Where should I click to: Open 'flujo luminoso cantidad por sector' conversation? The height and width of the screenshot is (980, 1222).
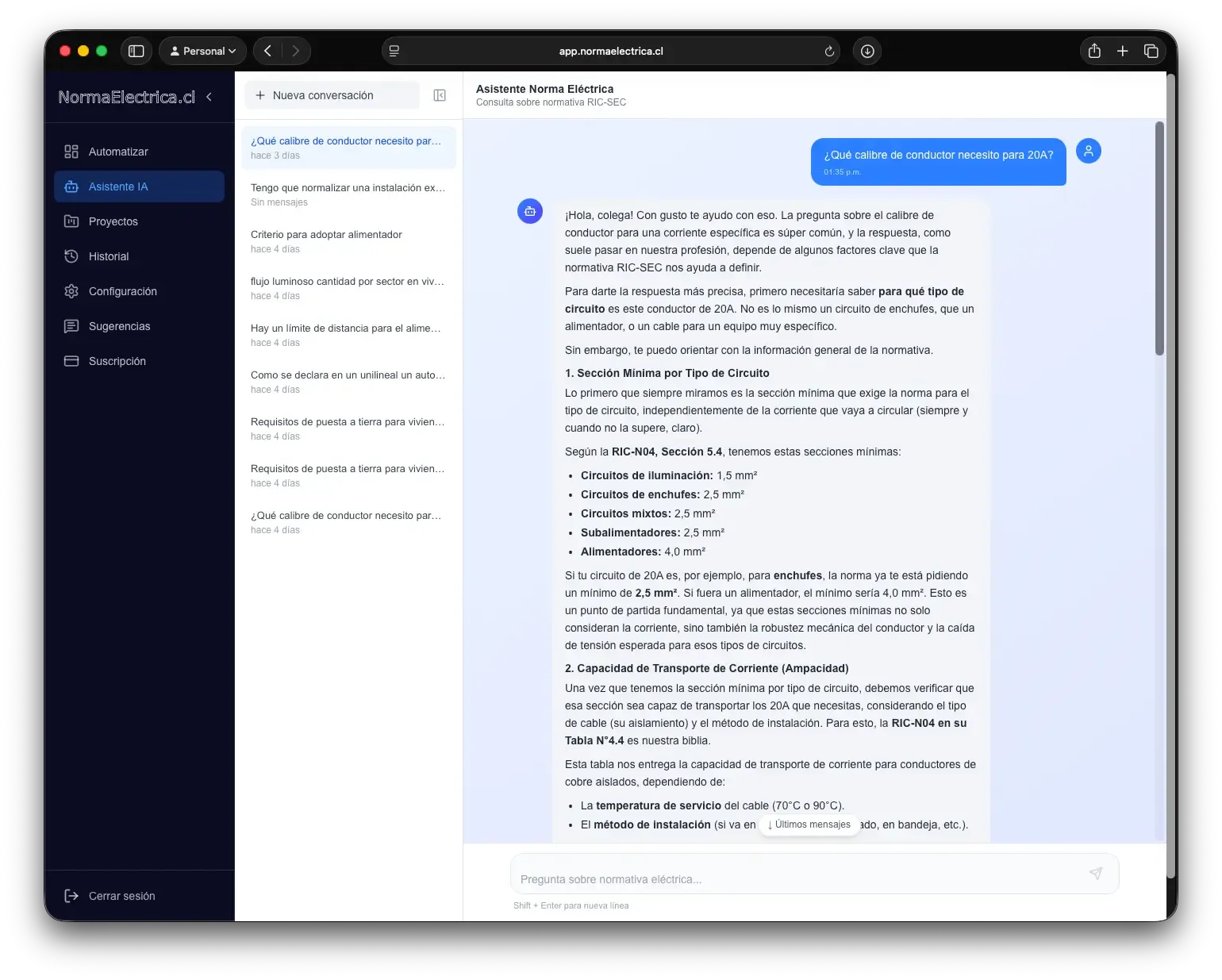coord(348,288)
